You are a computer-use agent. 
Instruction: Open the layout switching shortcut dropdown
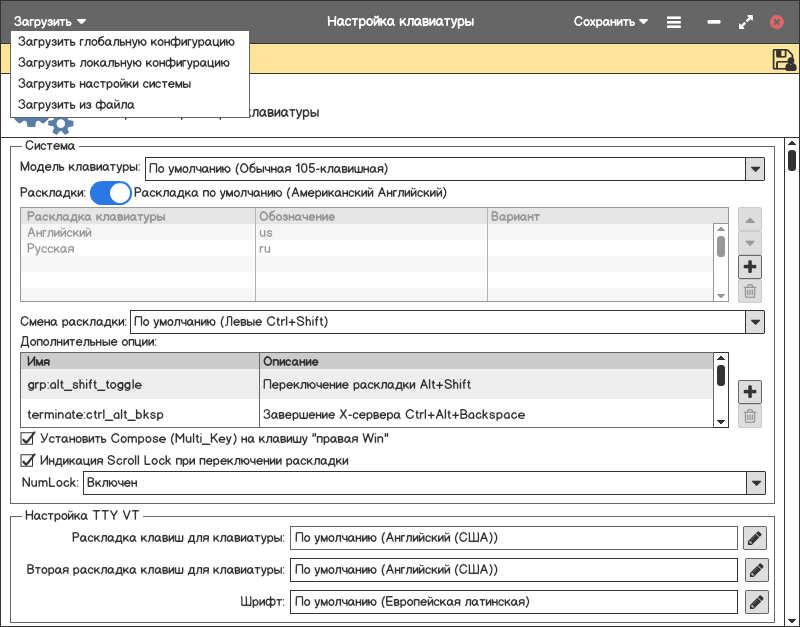tap(754, 322)
